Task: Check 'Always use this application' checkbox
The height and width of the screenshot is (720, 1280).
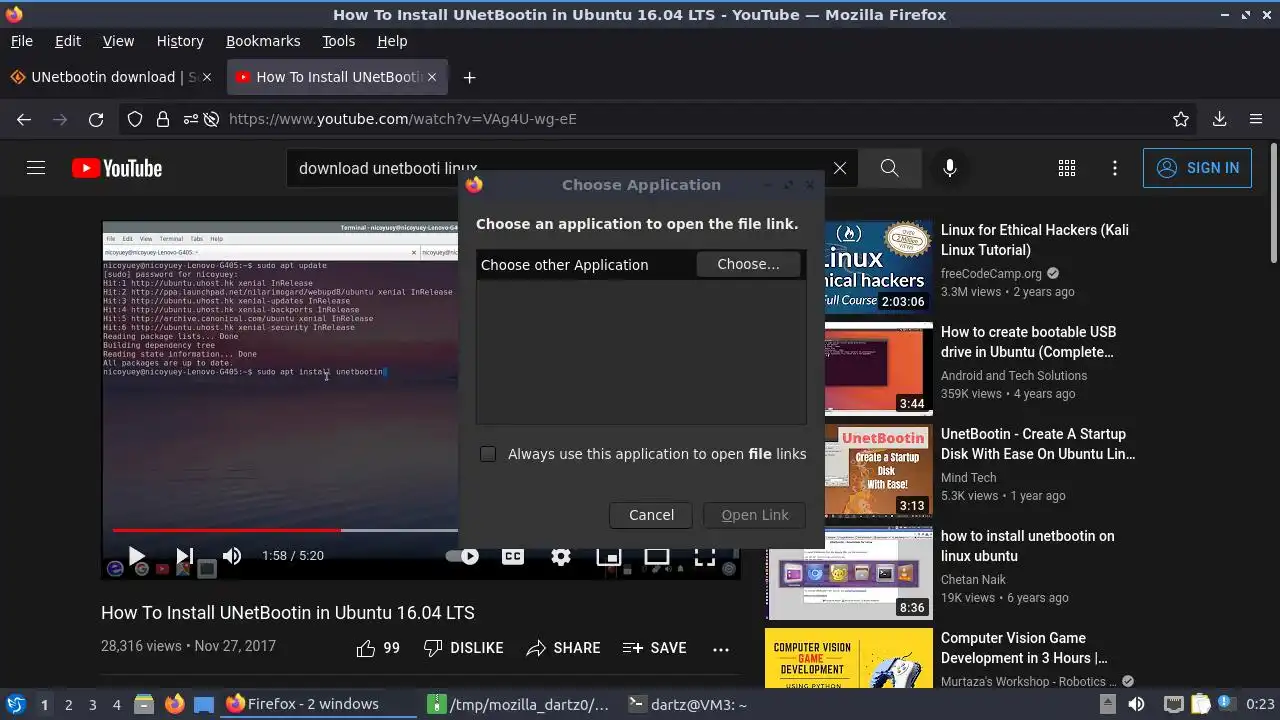Action: click(x=488, y=454)
